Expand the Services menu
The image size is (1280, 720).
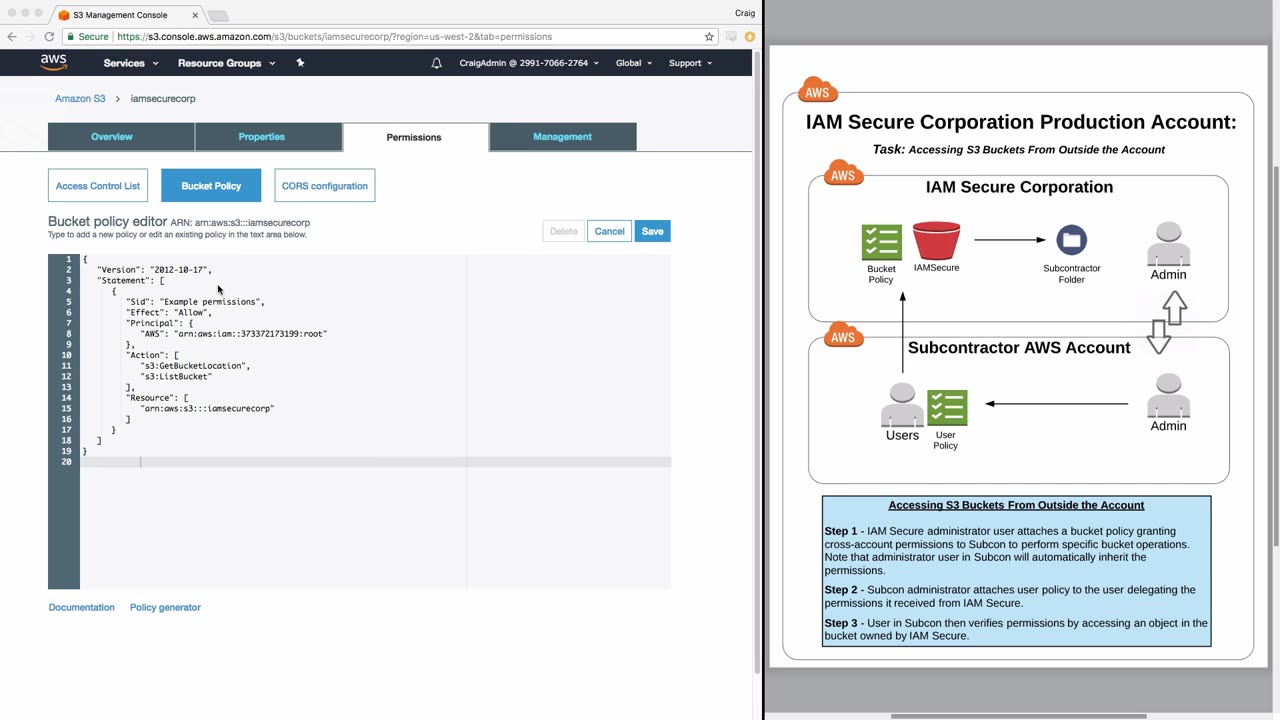tap(131, 63)
